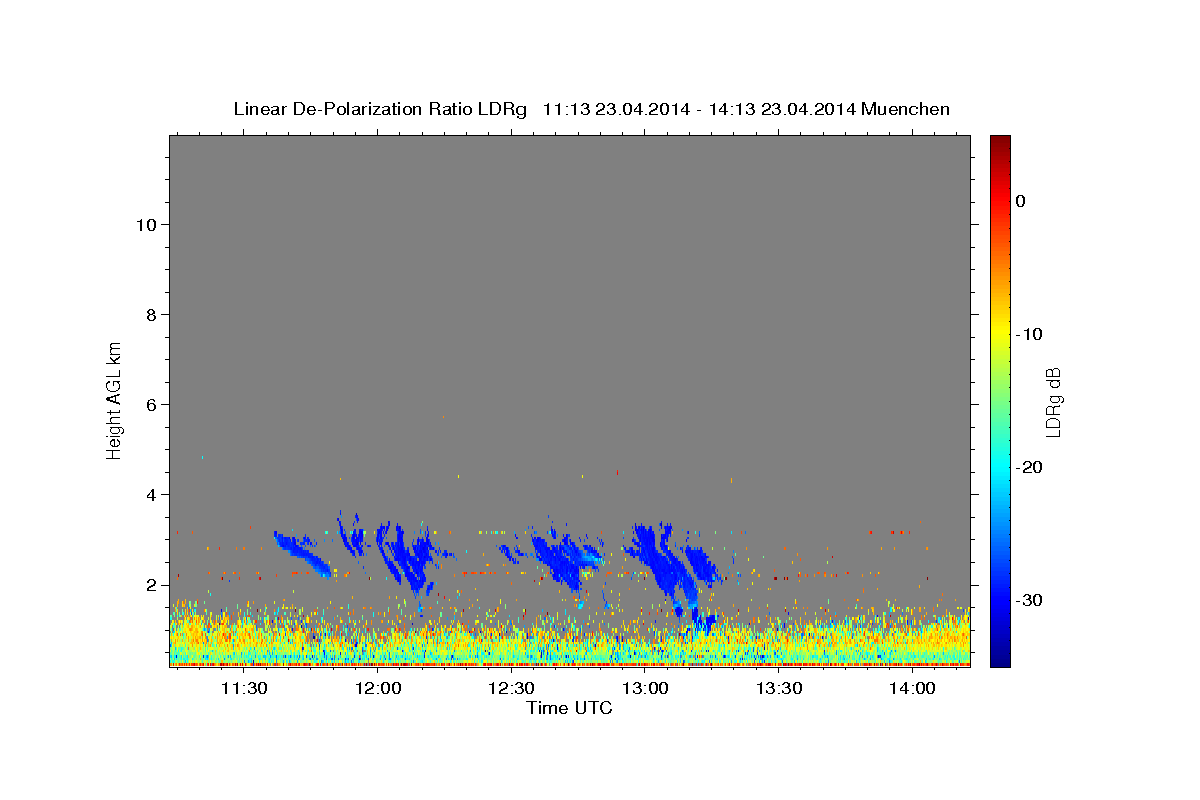This screenshot has height=800, width=1200.
Task: Click the 'Height AGL km' axis label
Action: [114, 399]
